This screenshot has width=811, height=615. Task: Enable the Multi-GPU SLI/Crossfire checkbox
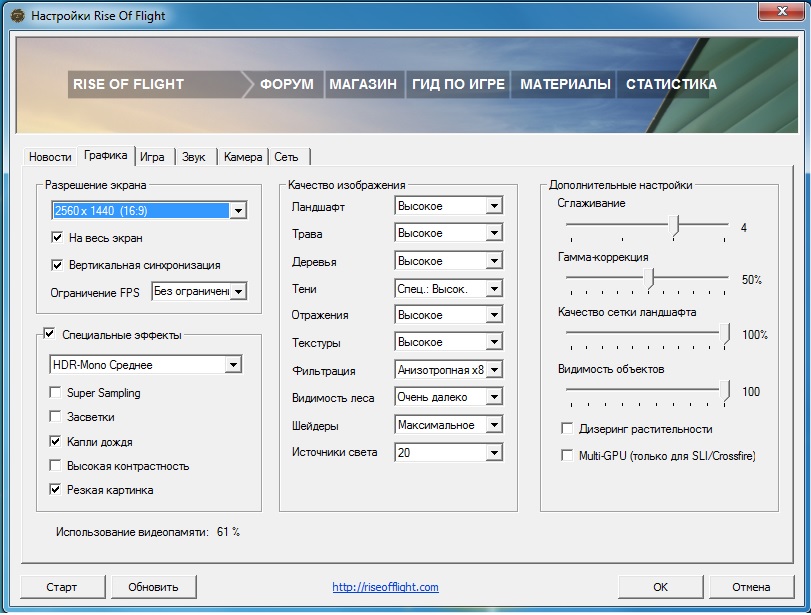pos(567,455)
